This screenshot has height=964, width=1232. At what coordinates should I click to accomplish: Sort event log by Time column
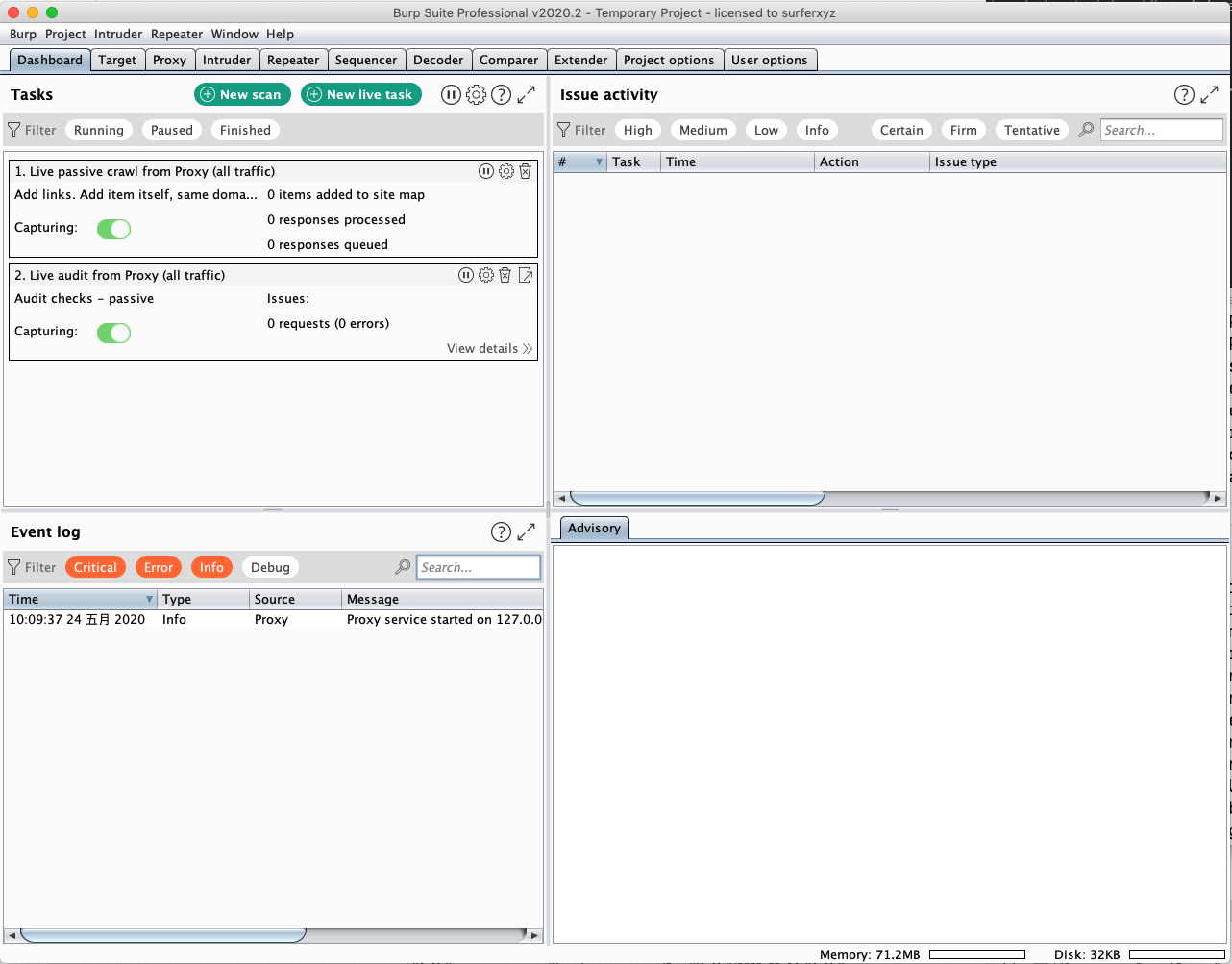pyautogui.click(x=80, y=599)
